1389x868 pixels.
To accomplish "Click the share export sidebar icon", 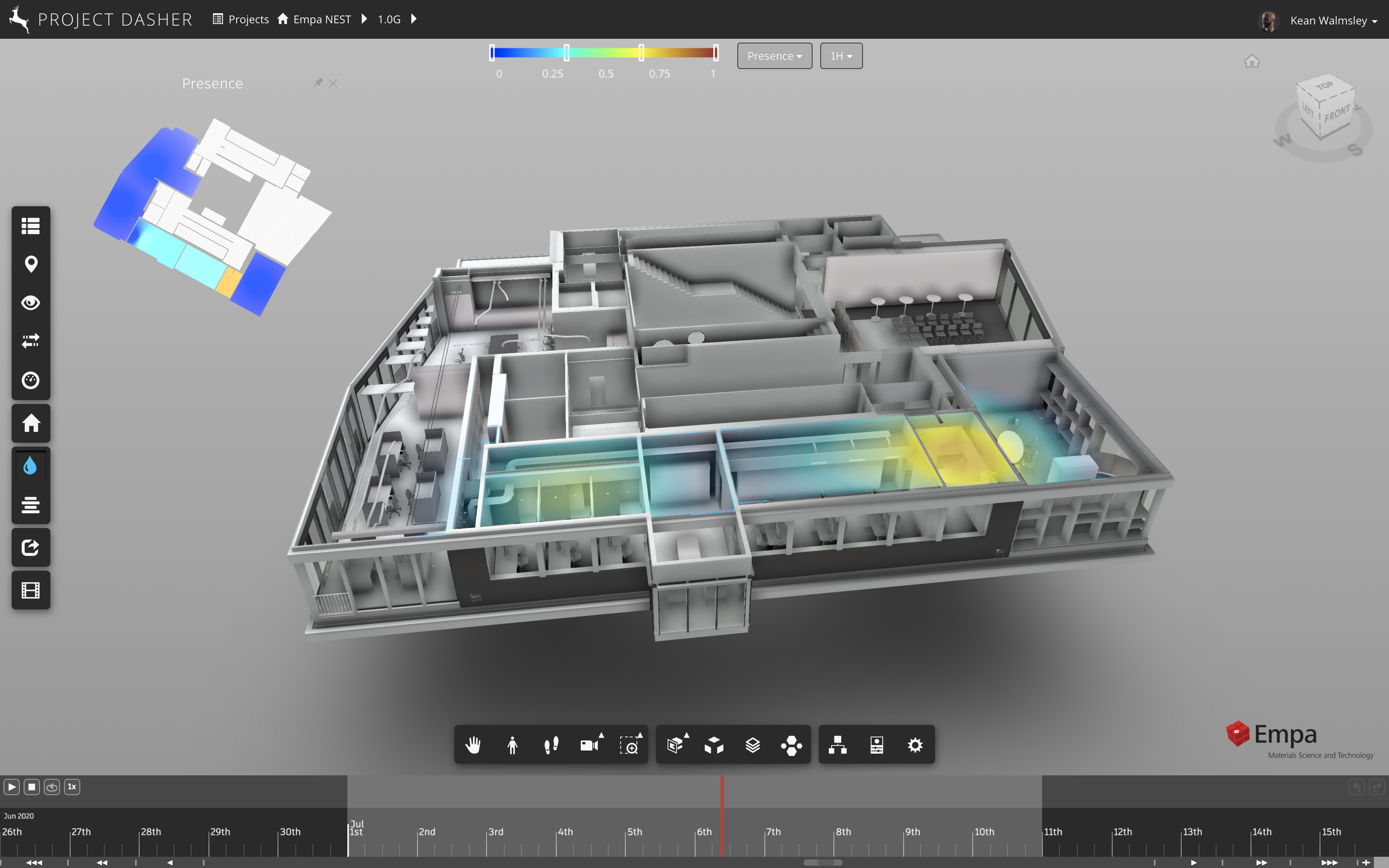I will (31, 547).
